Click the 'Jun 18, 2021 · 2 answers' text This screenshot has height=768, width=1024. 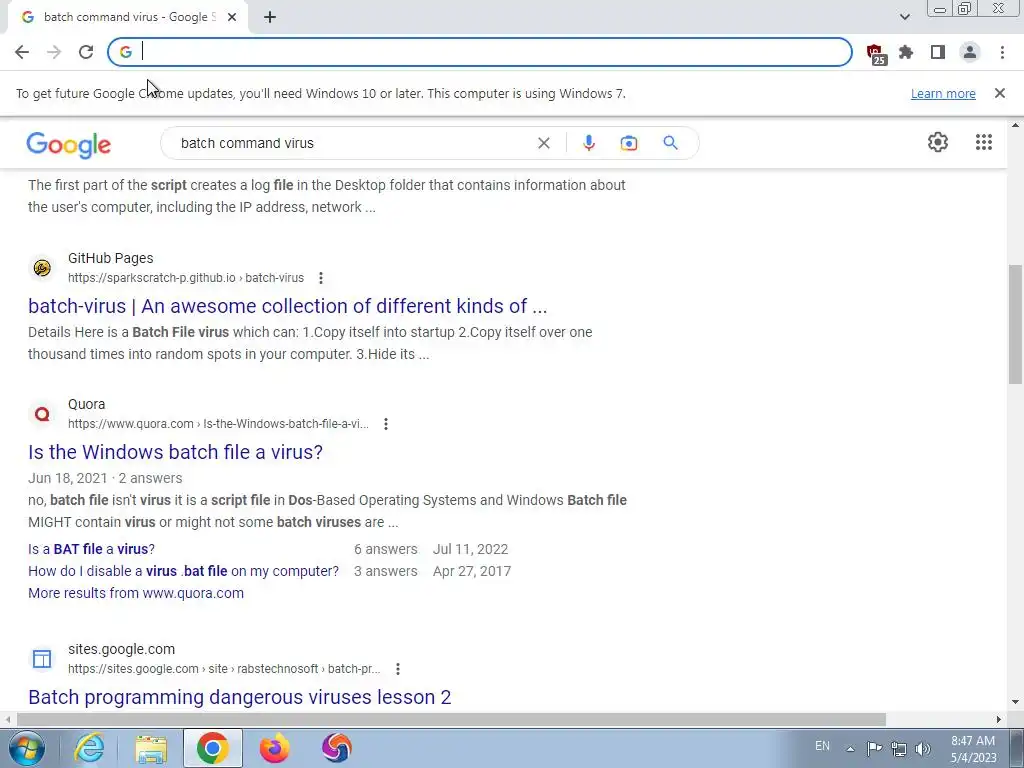pyautogui.click(x=105, y=479)
